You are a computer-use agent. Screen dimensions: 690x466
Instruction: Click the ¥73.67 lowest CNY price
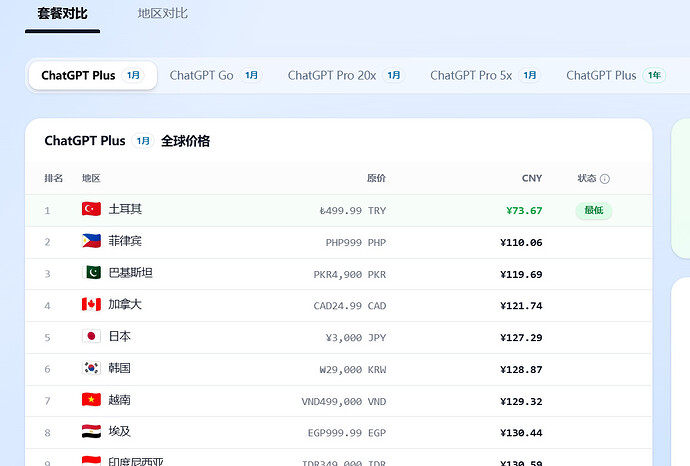click(x=524, y=211)
